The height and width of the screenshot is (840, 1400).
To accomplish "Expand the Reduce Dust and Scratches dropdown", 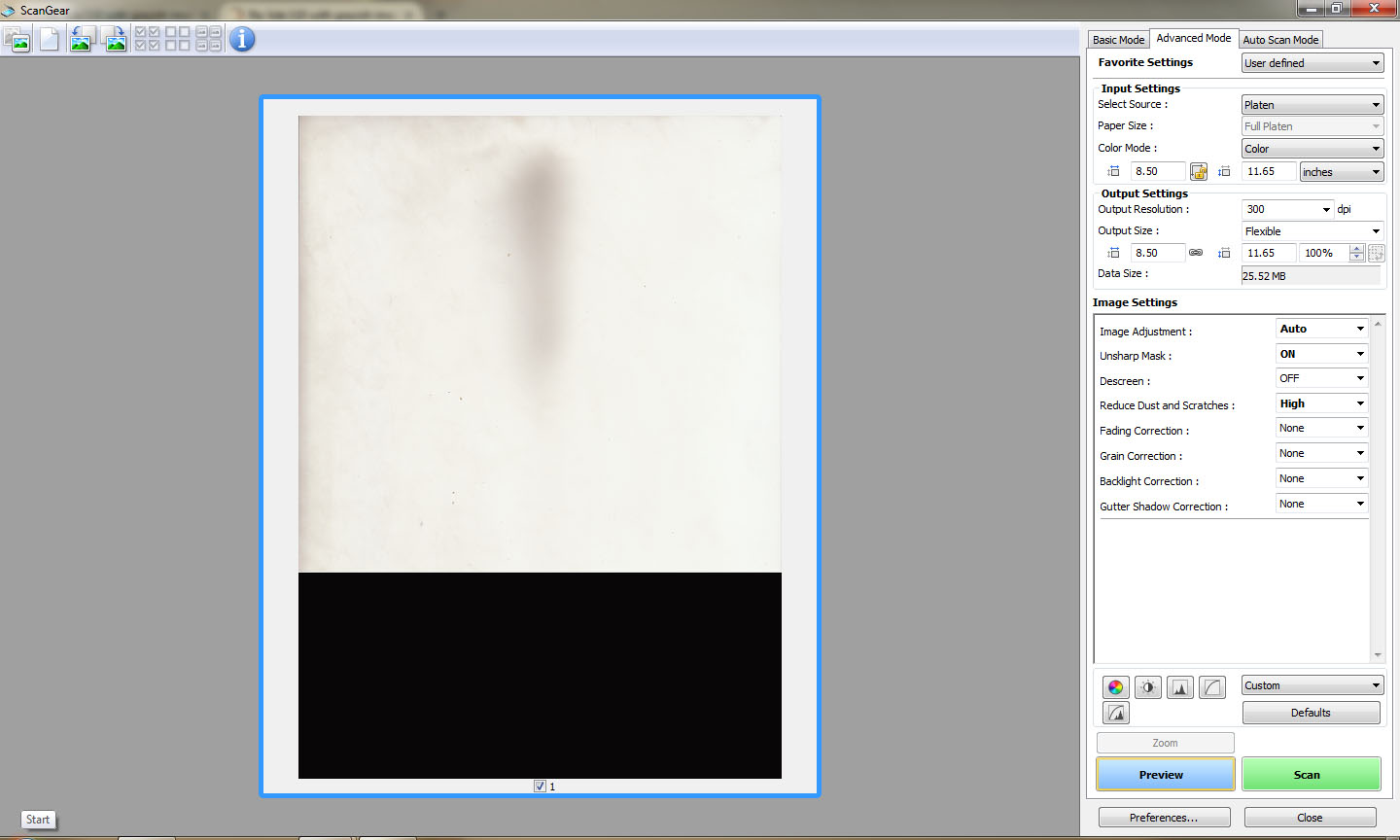I will click(1321, 403).
